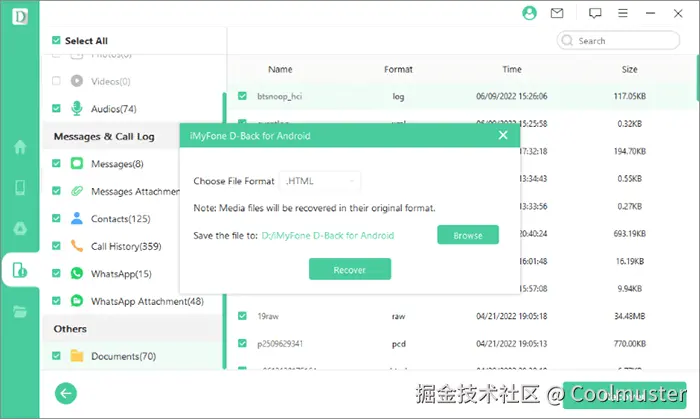Uncheck the WhatsApp(15) checkbox
The height and width of the screenshot is (419, 700).
56,273
